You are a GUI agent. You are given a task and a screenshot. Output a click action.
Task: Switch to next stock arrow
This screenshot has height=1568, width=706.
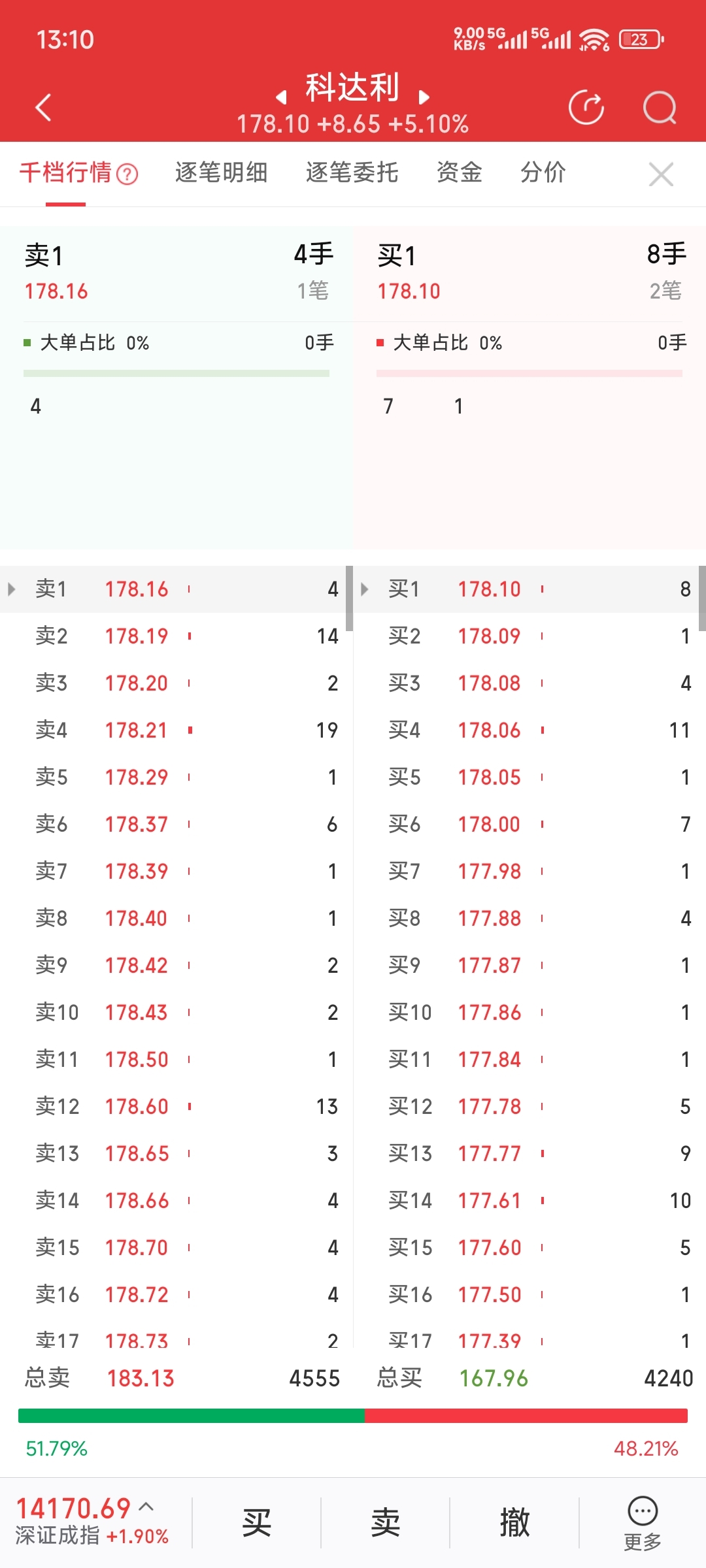click(424, 97)
